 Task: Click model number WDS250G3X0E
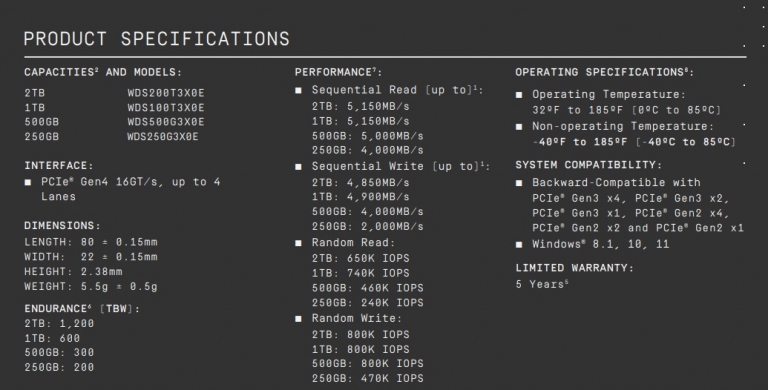pyautogui.click(x=163, y=136)
